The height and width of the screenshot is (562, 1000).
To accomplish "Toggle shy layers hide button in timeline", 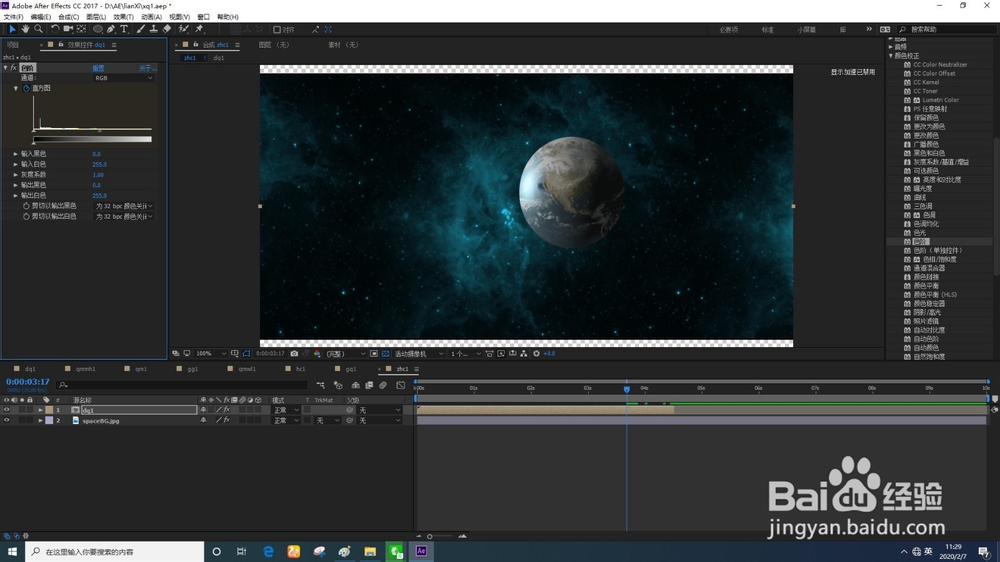I will pos(355,385).
